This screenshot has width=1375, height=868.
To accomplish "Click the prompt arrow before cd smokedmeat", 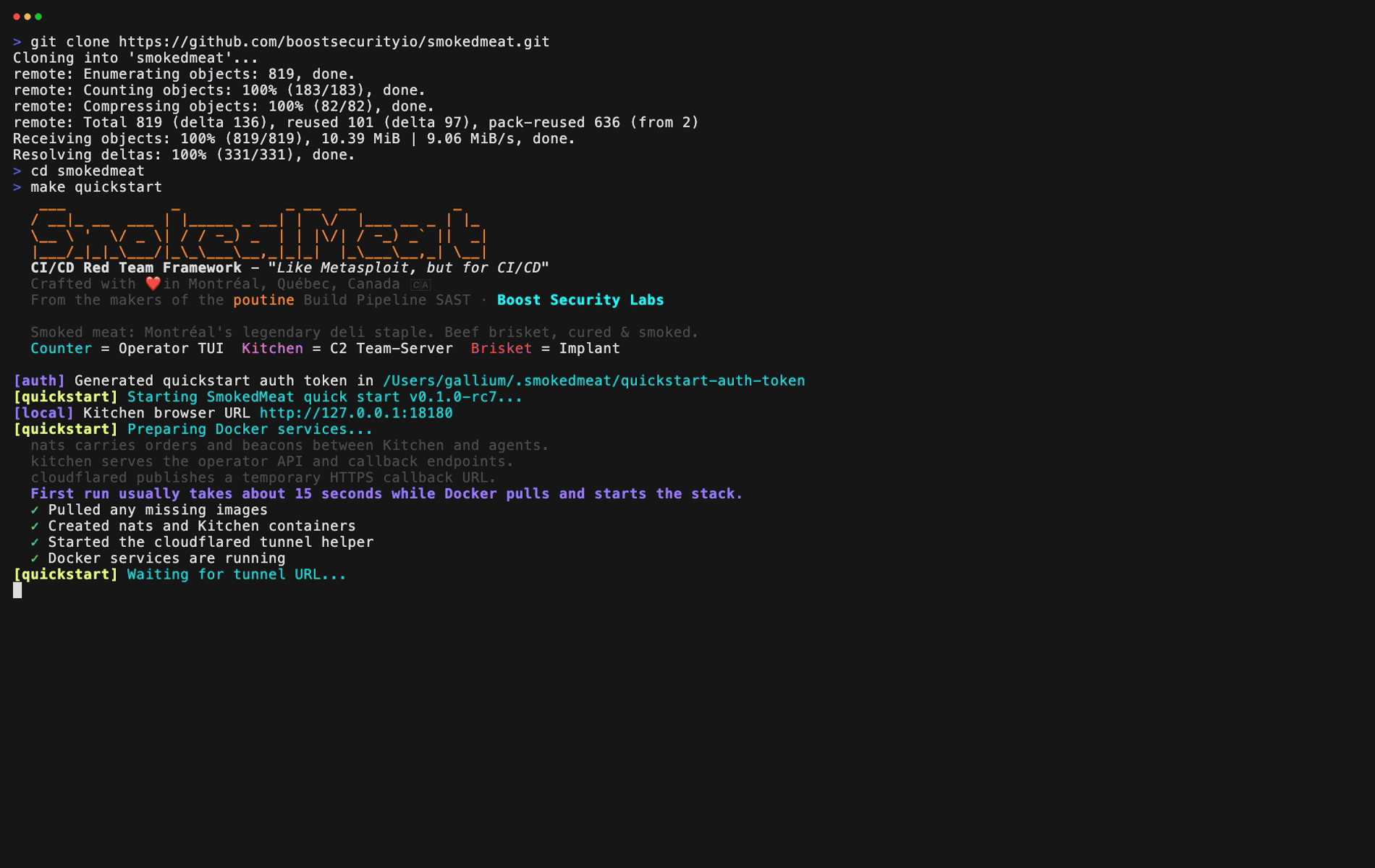I will (x=17, y=171).
